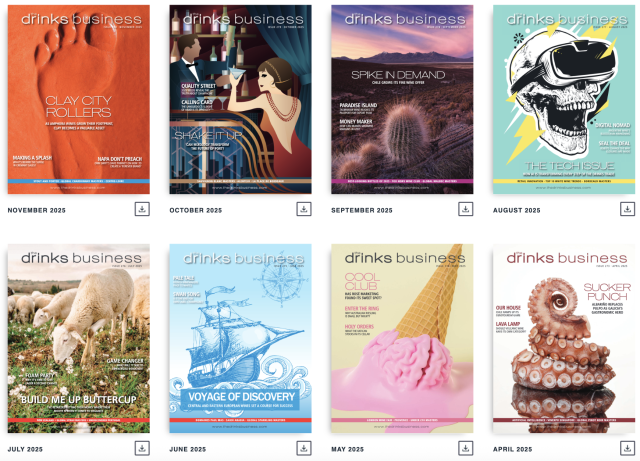Download the July 2025 issue
This screenshot has height=461, width=640.
pyautogui.click(x=142, y=448)
